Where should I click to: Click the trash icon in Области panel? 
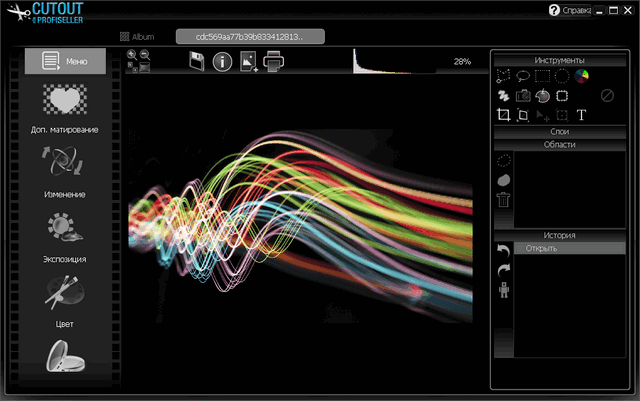click(504, 199)
